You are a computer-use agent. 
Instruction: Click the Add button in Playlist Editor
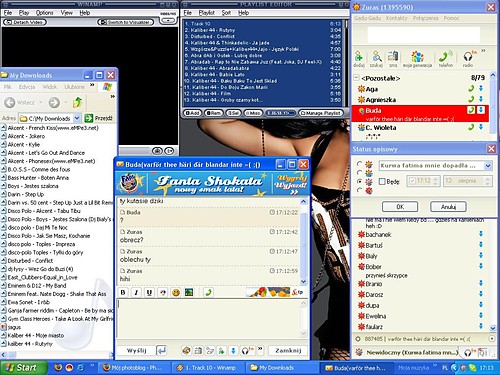click(x=192, y=113)
